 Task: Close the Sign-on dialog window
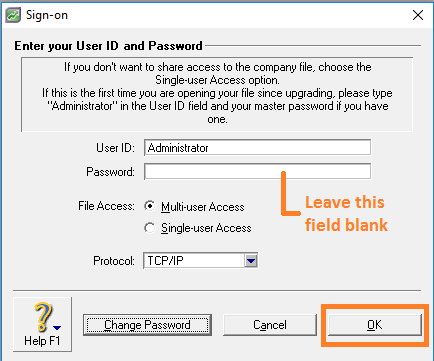[x=418, y=15]
